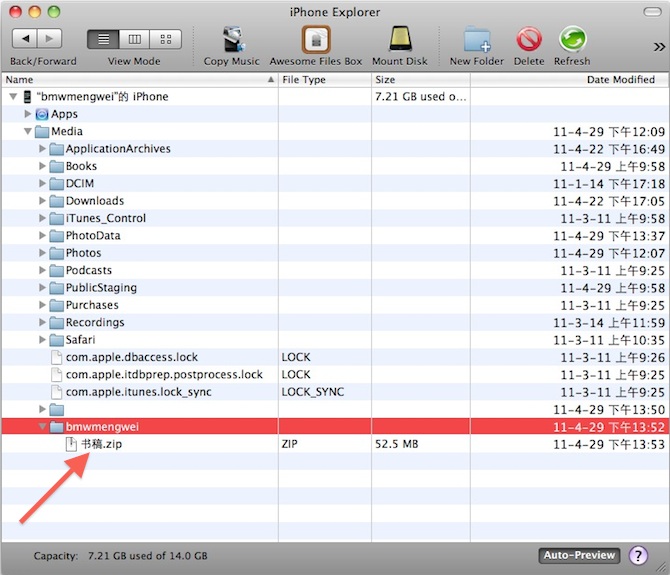Switch to column view mode
Screen dimensions: 670x575
click(x=134, y=39)
